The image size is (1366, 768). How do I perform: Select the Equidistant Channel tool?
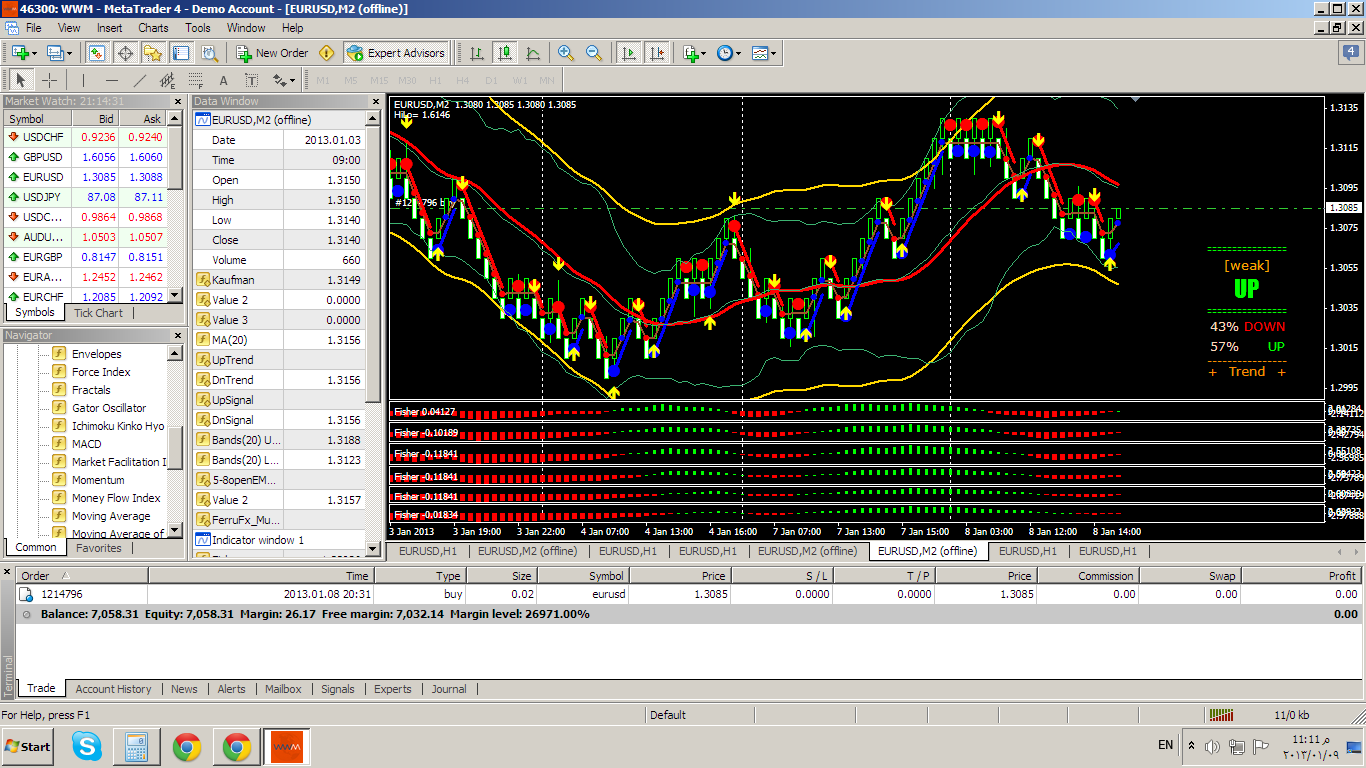point(167,80)
